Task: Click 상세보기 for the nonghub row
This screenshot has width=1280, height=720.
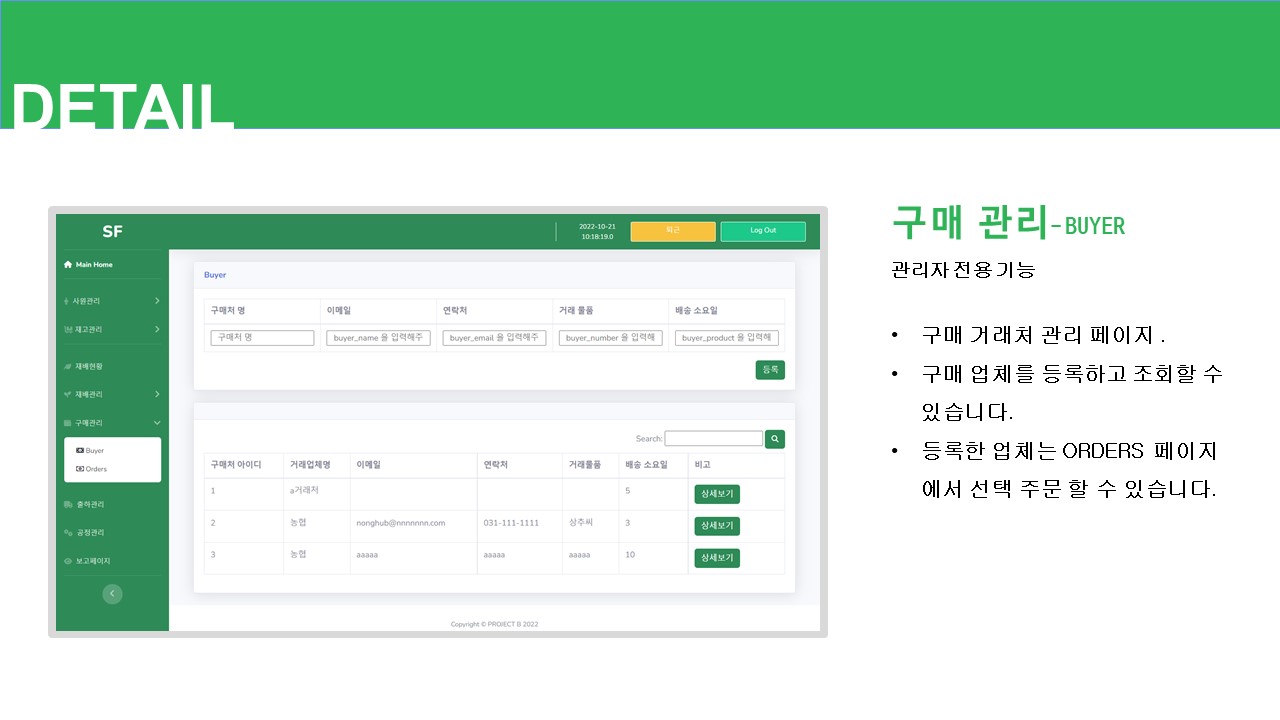Action: 717,526
